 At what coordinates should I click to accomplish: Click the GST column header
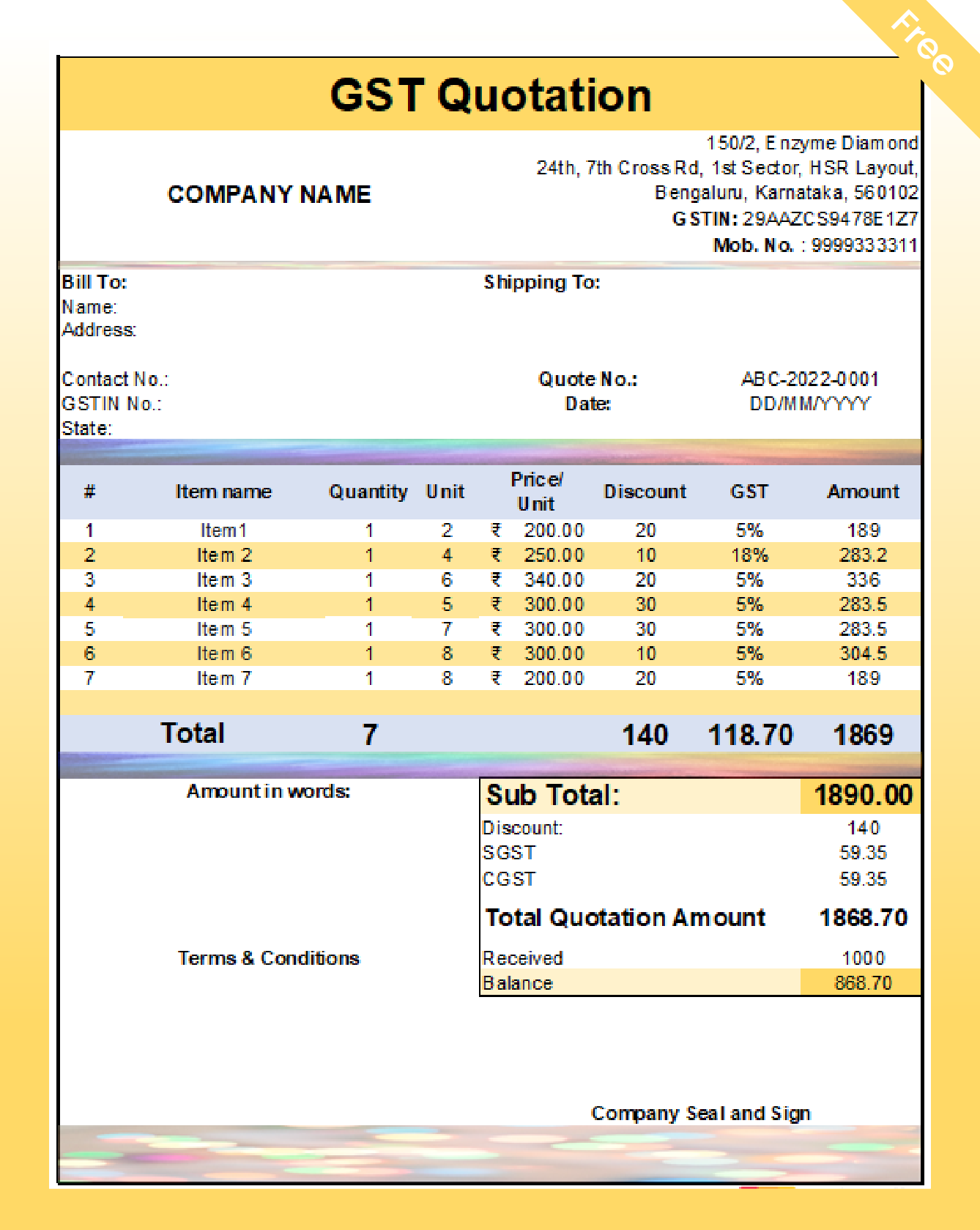click(x=749, y=492)
